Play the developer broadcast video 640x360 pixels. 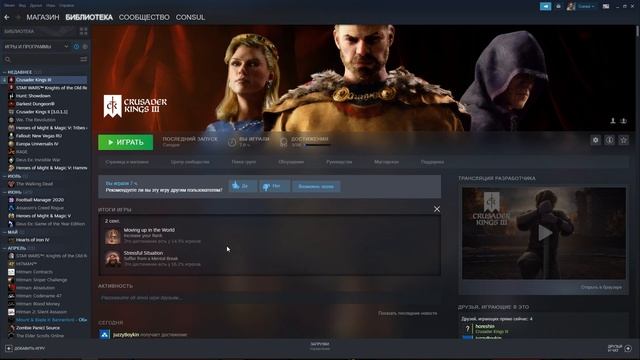coord(544,233)
